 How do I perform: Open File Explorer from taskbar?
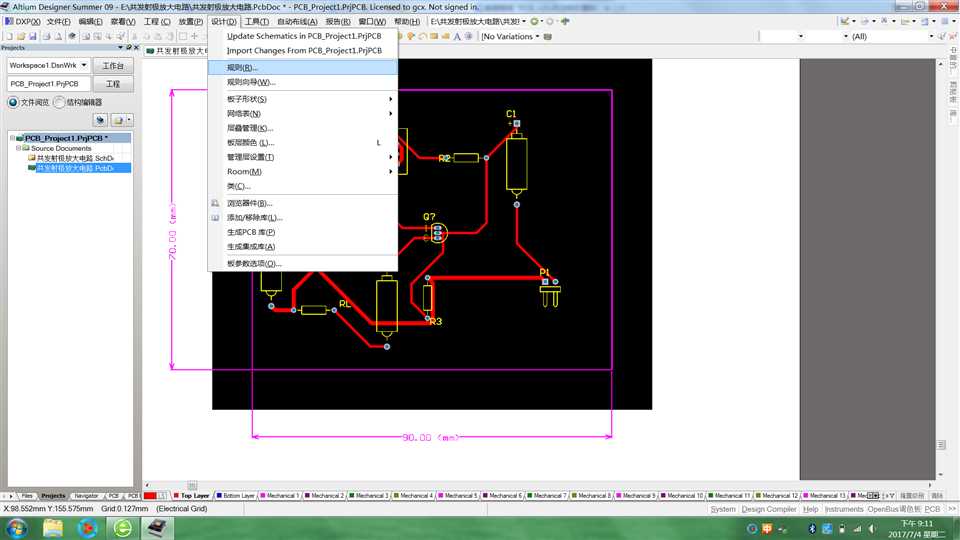point(53,528)
